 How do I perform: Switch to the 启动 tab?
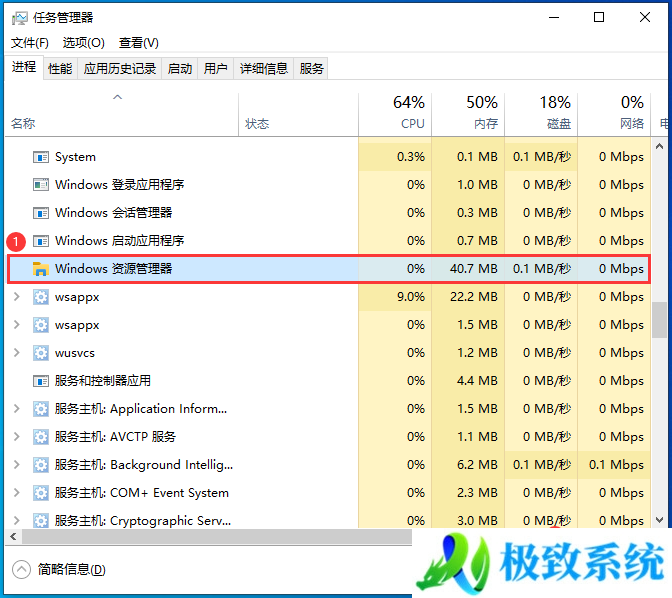[180, 69]
